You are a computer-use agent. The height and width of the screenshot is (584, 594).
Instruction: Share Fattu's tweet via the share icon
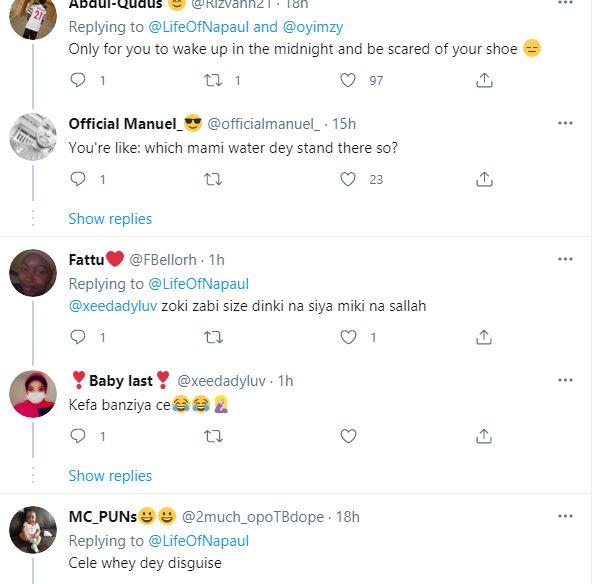click(x=484, y=337)
